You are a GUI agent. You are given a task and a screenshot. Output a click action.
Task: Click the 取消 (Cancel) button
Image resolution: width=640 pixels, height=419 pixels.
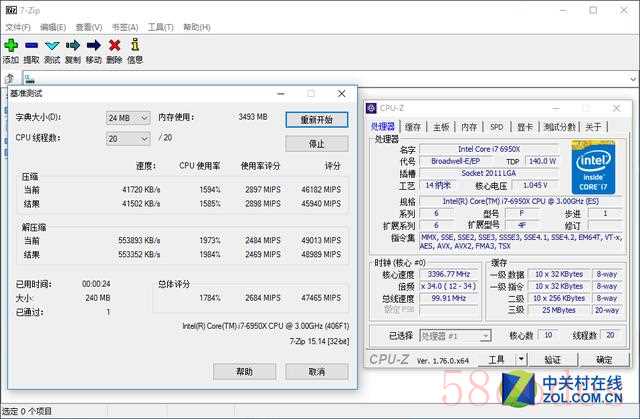click(317, 372)
